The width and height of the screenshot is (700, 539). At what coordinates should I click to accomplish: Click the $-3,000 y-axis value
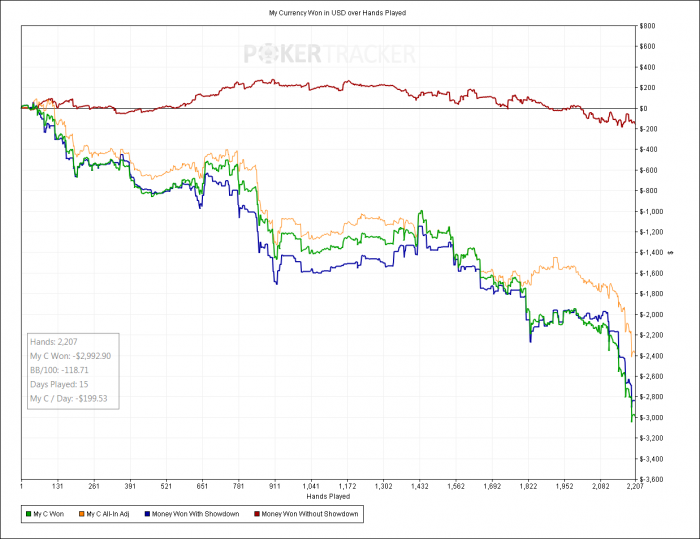(651, 418)
